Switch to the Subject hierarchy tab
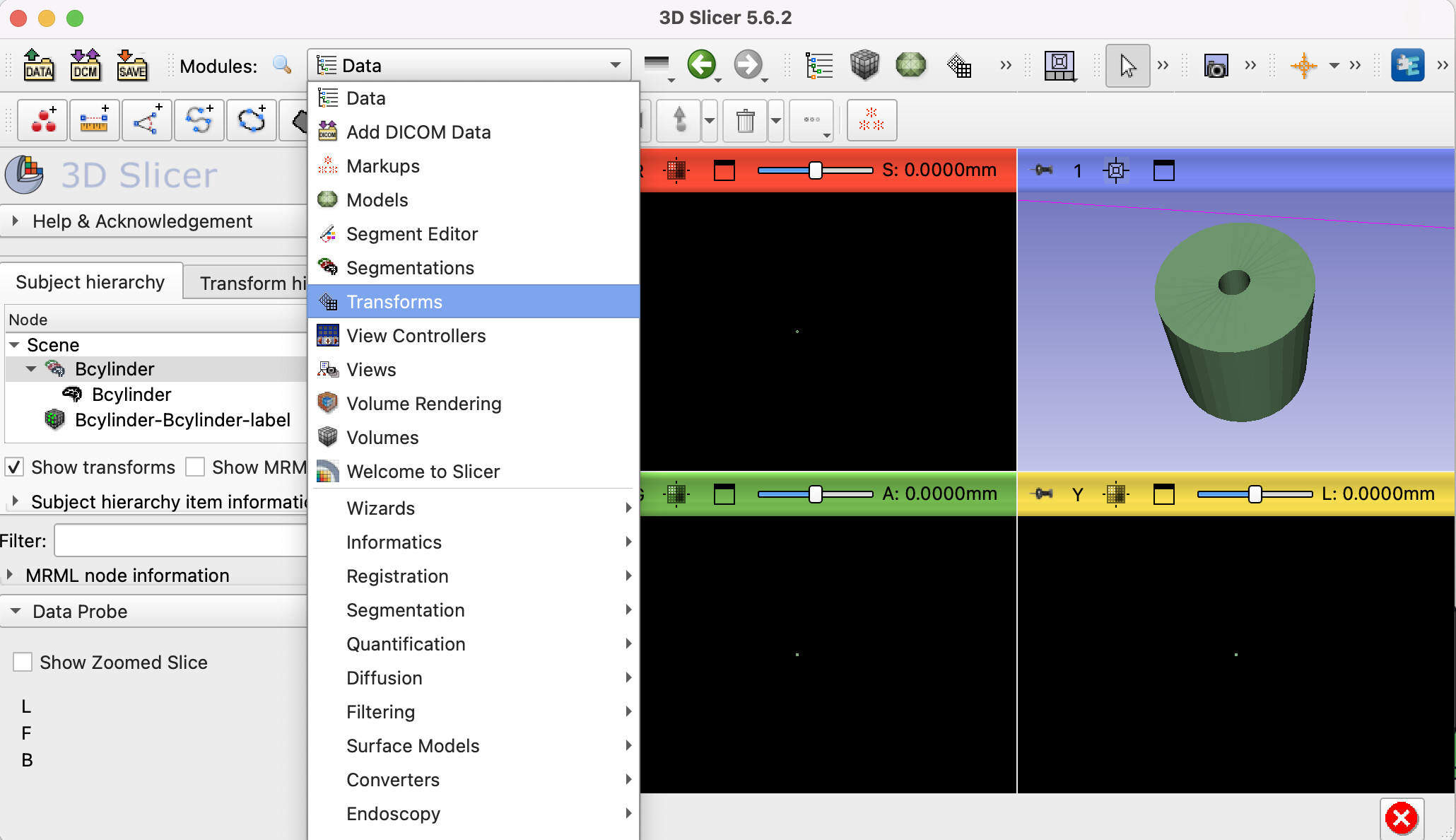This screenshot has height=840, width=1456. 90,282
